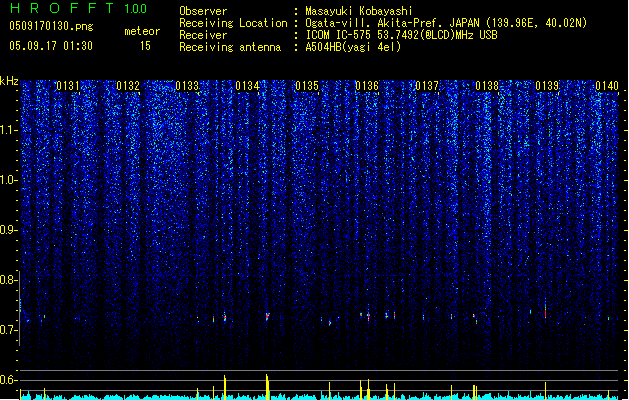This screenshot has width=629, height=400.
Task: Click the version number 1.0.0
Action: 136,8
